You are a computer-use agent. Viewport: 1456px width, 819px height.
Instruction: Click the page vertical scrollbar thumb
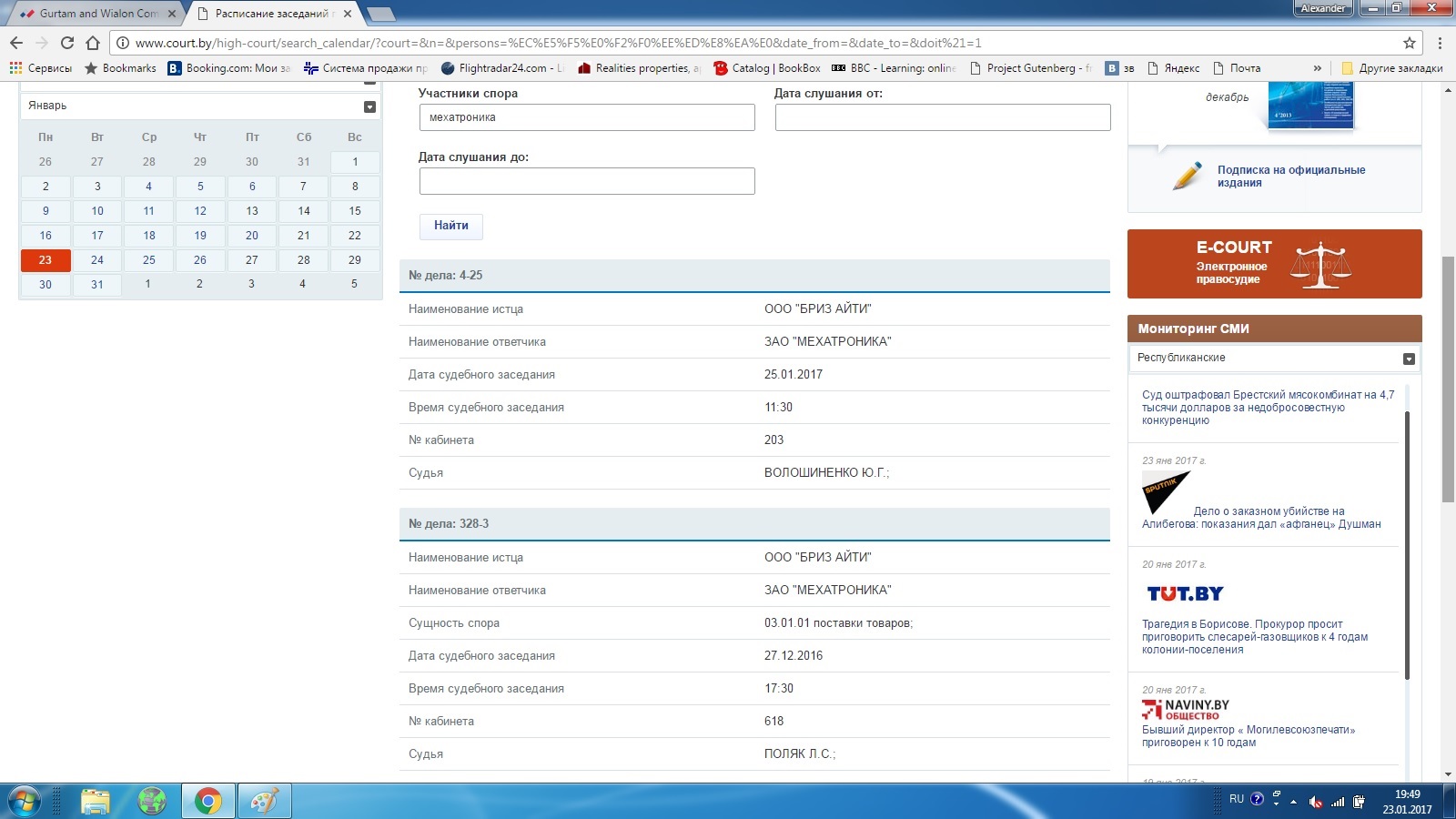pyautogui.click(x=1448, y=379)
